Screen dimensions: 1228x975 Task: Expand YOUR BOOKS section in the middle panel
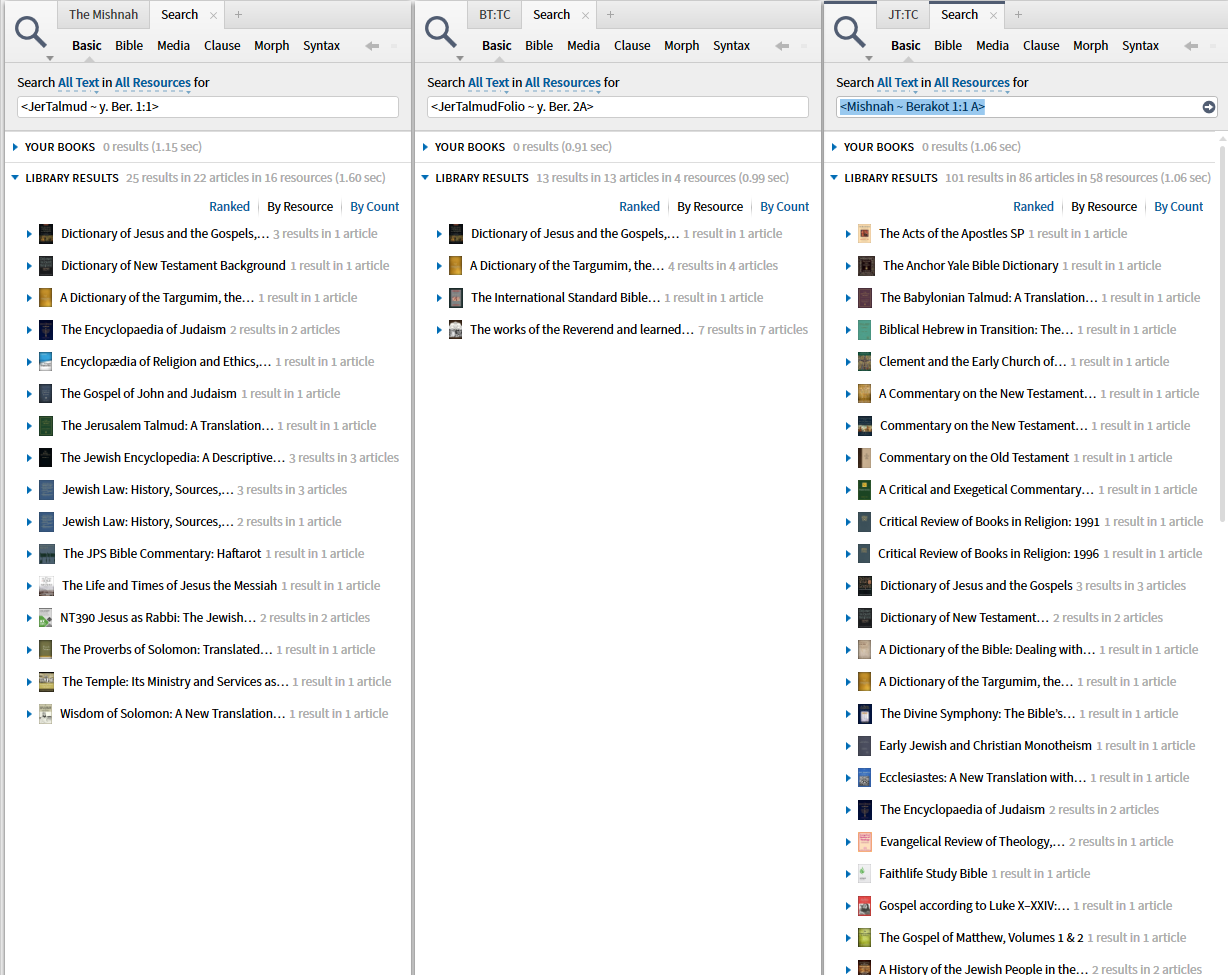(x=425, y=147)
